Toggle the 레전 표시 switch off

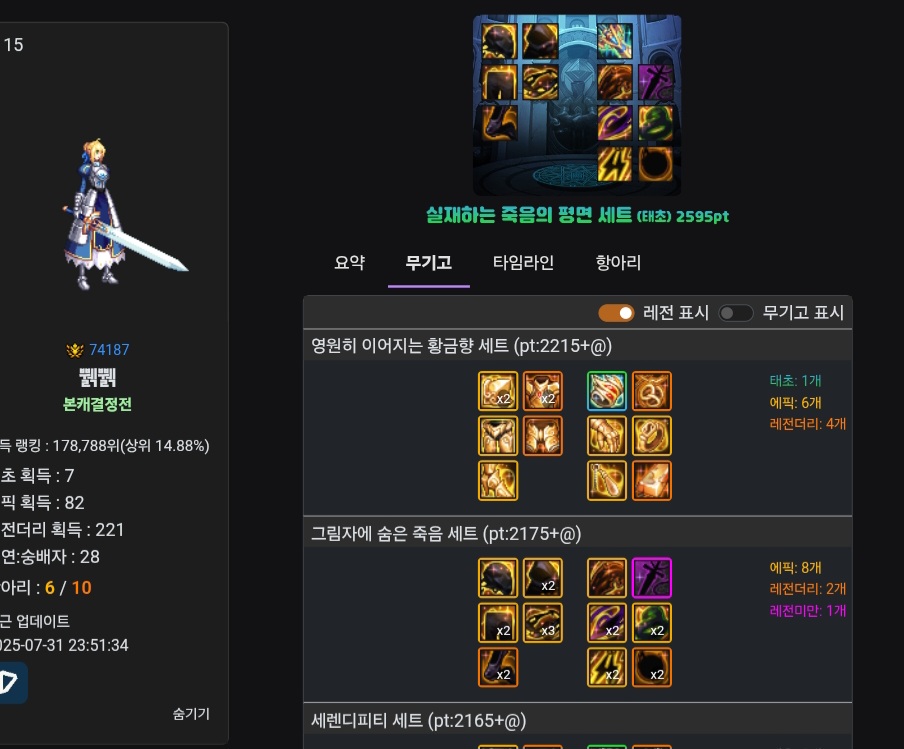click(616, 313)
